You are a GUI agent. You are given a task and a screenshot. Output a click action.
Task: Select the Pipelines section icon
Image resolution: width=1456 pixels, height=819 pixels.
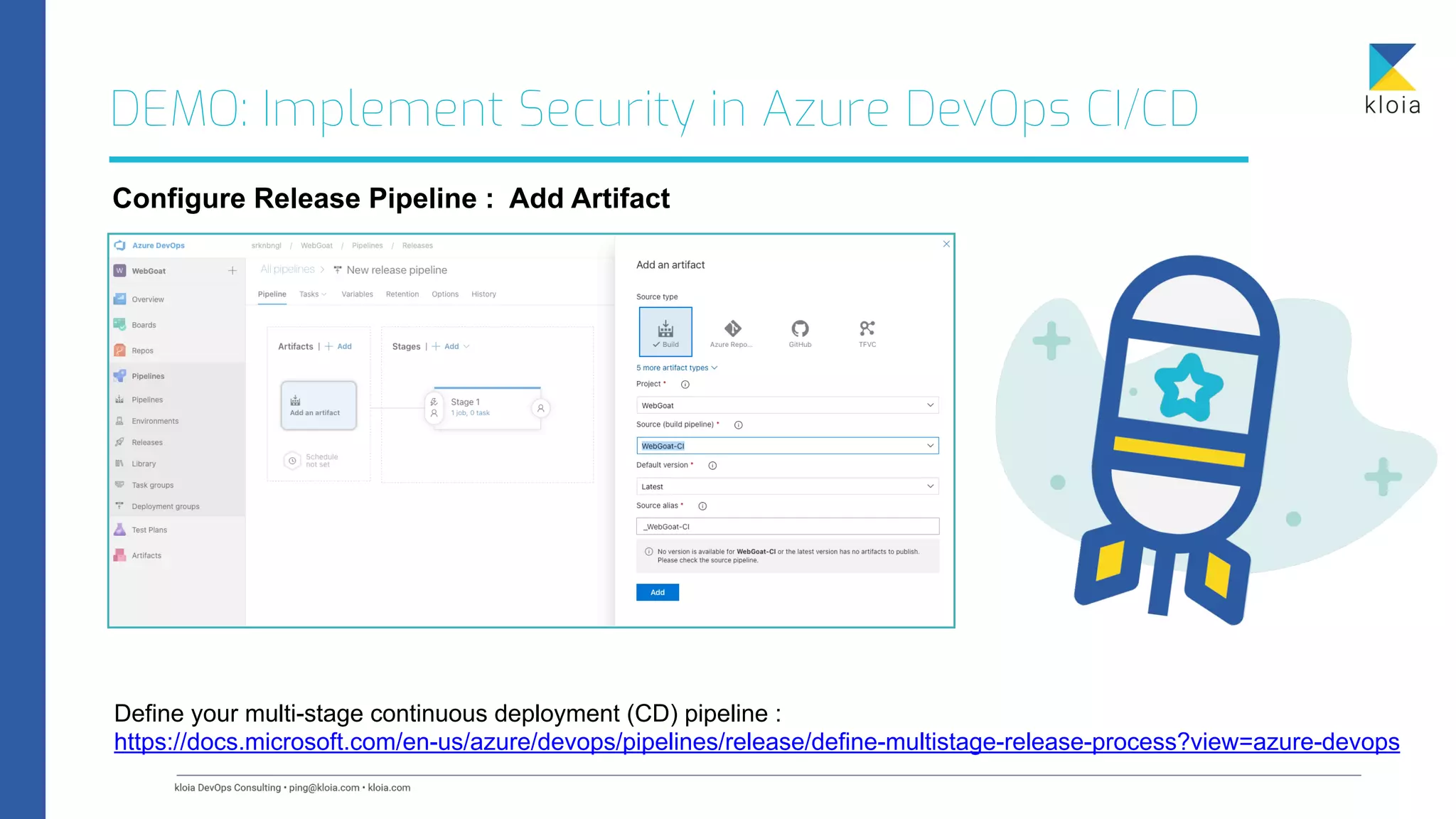119,376
